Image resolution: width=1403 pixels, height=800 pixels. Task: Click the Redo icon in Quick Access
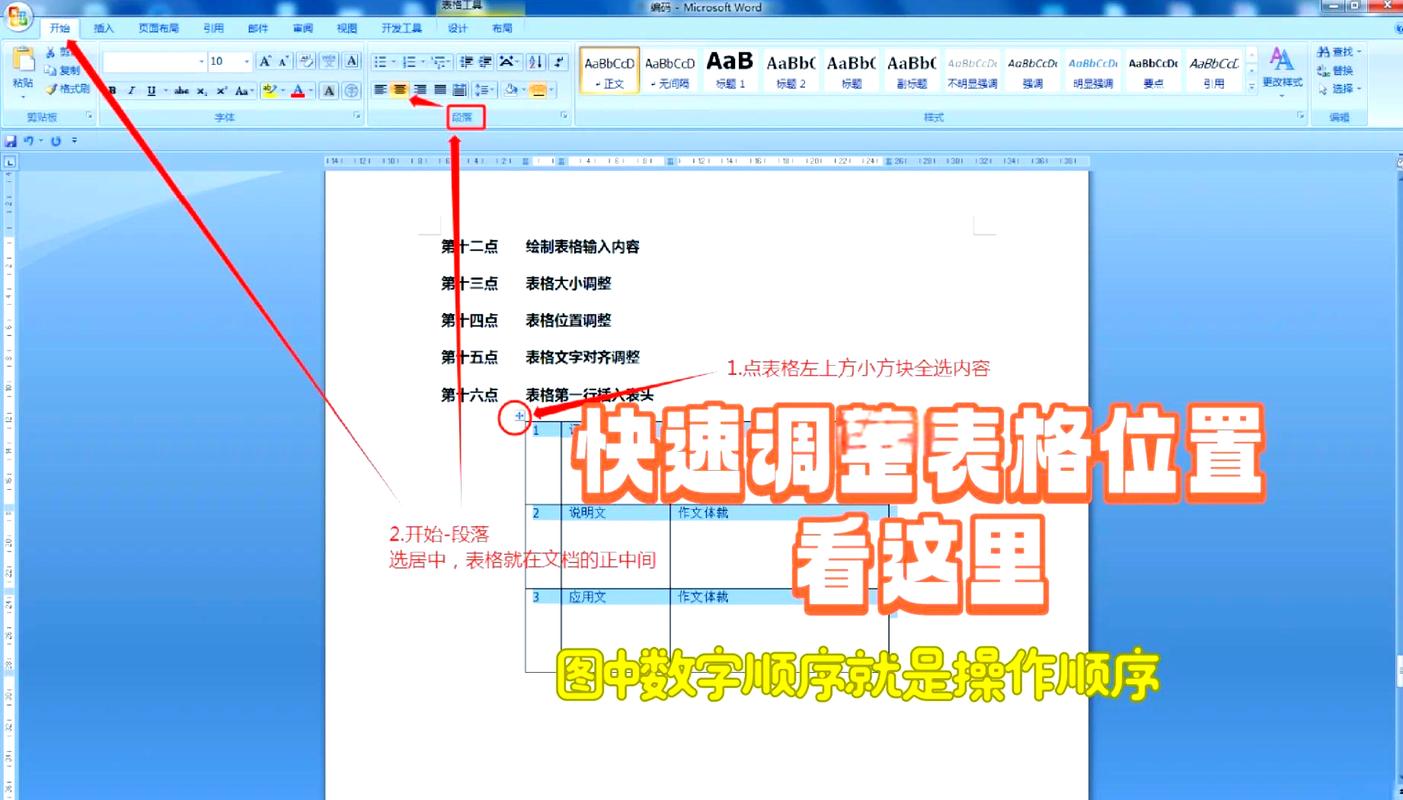56,141
